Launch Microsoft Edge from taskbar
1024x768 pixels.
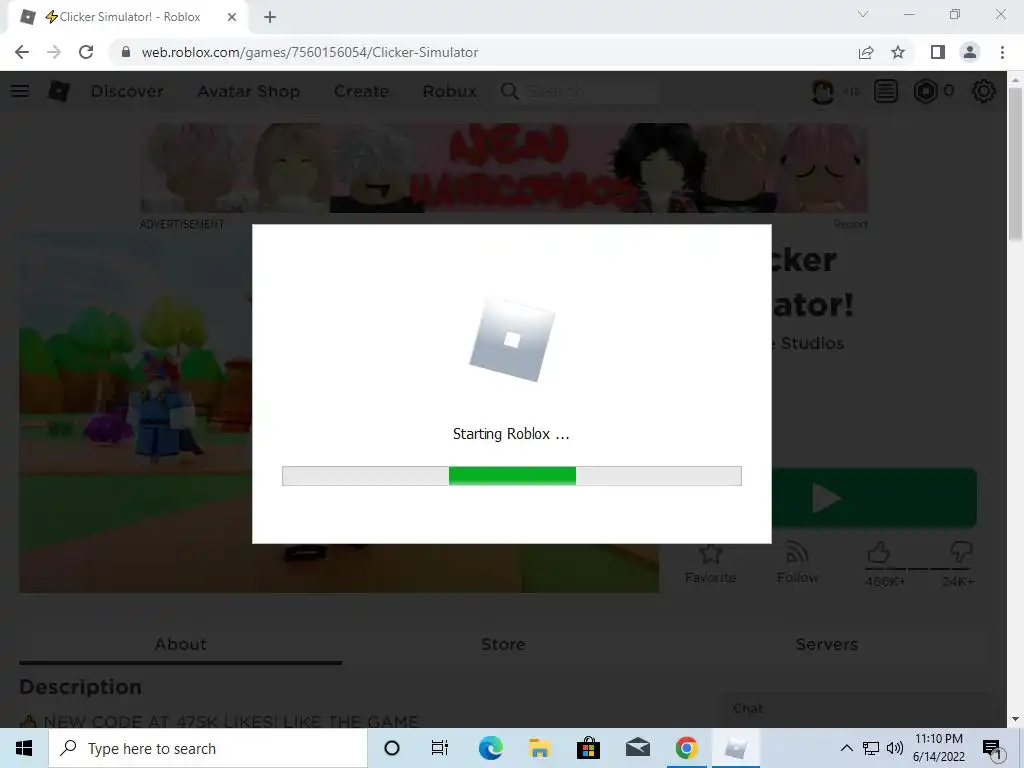coord(490,748)
